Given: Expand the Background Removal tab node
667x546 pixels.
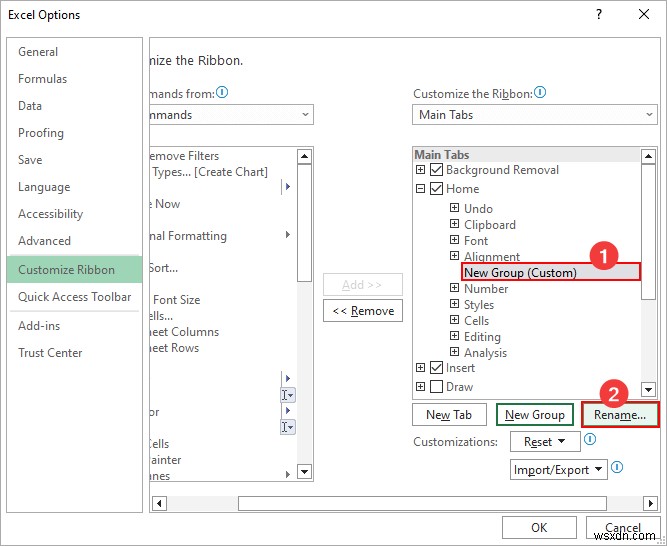Looking at the screenshot, I should tap(420, 170).
